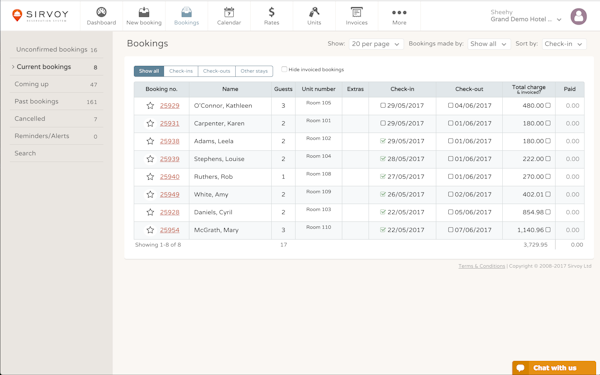This screenshot has width=600, height=375.
Task: Click the chat bubble icon
Action: 520,368
